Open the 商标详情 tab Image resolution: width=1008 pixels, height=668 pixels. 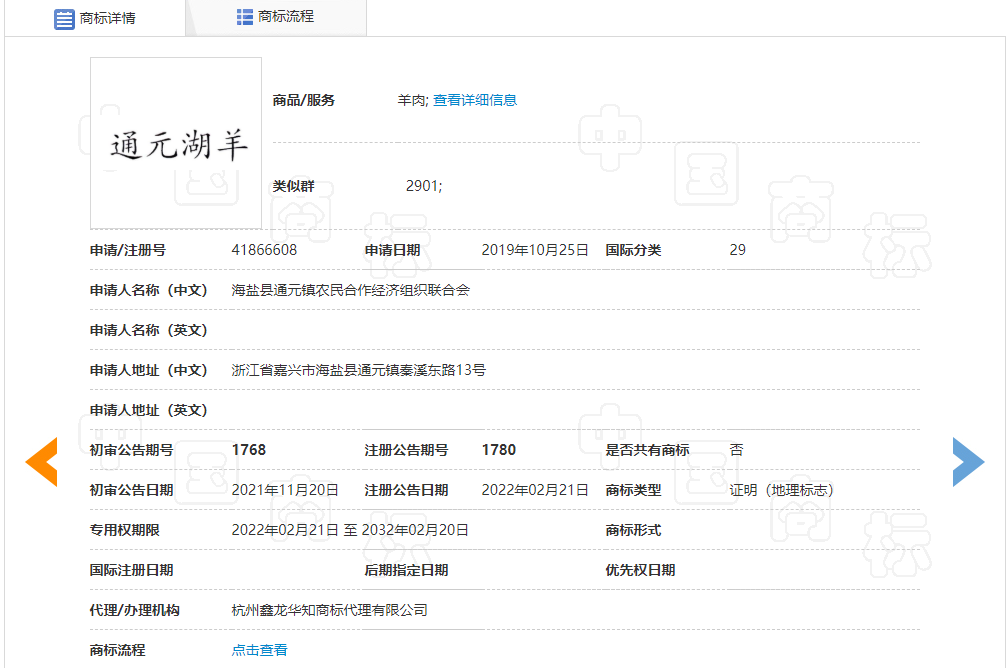[x=95, y=18]
